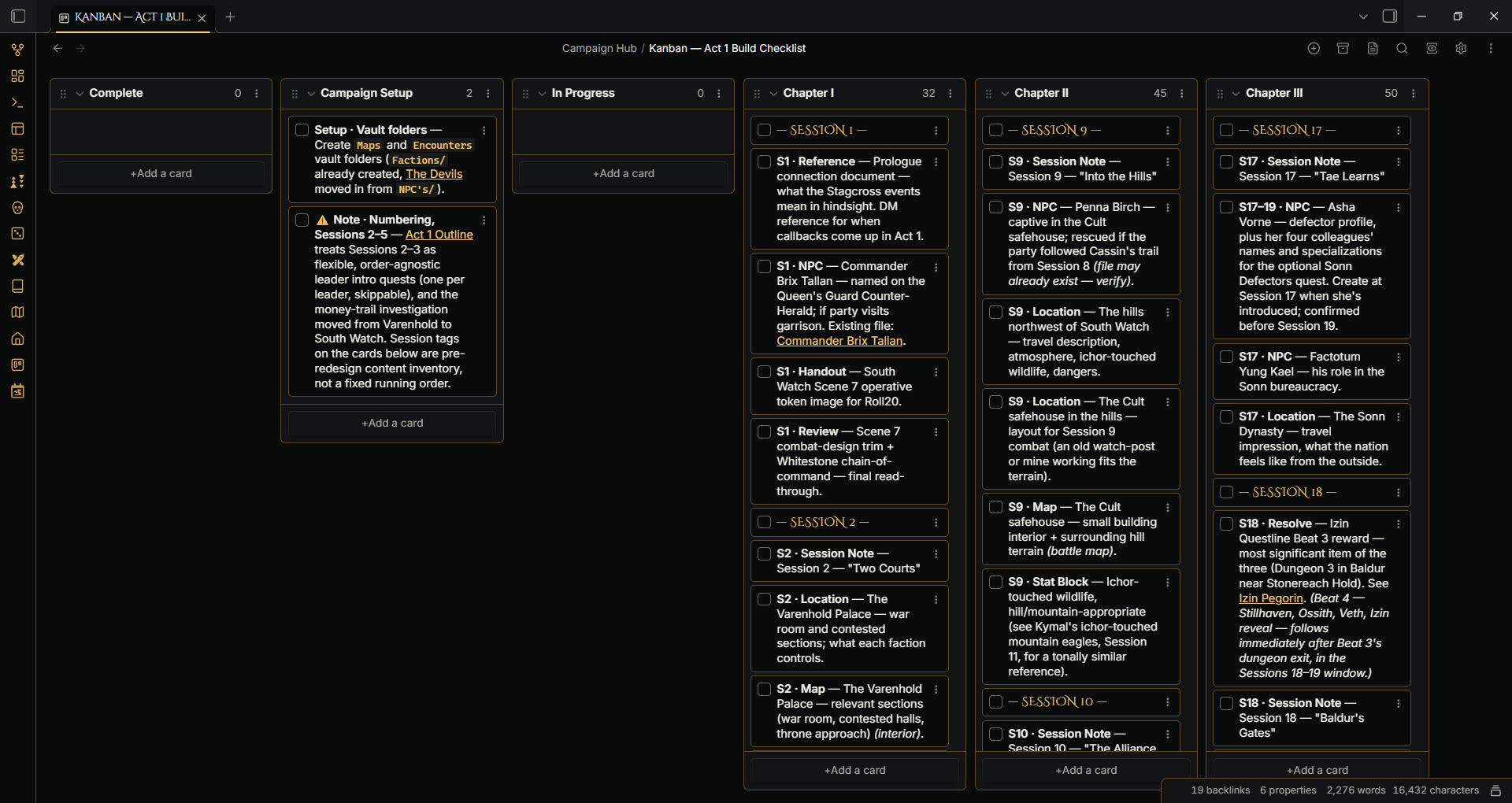Collapse the Chapter II list chevron
Screen dimensions: 1512x803
(x=1005, y=94)
